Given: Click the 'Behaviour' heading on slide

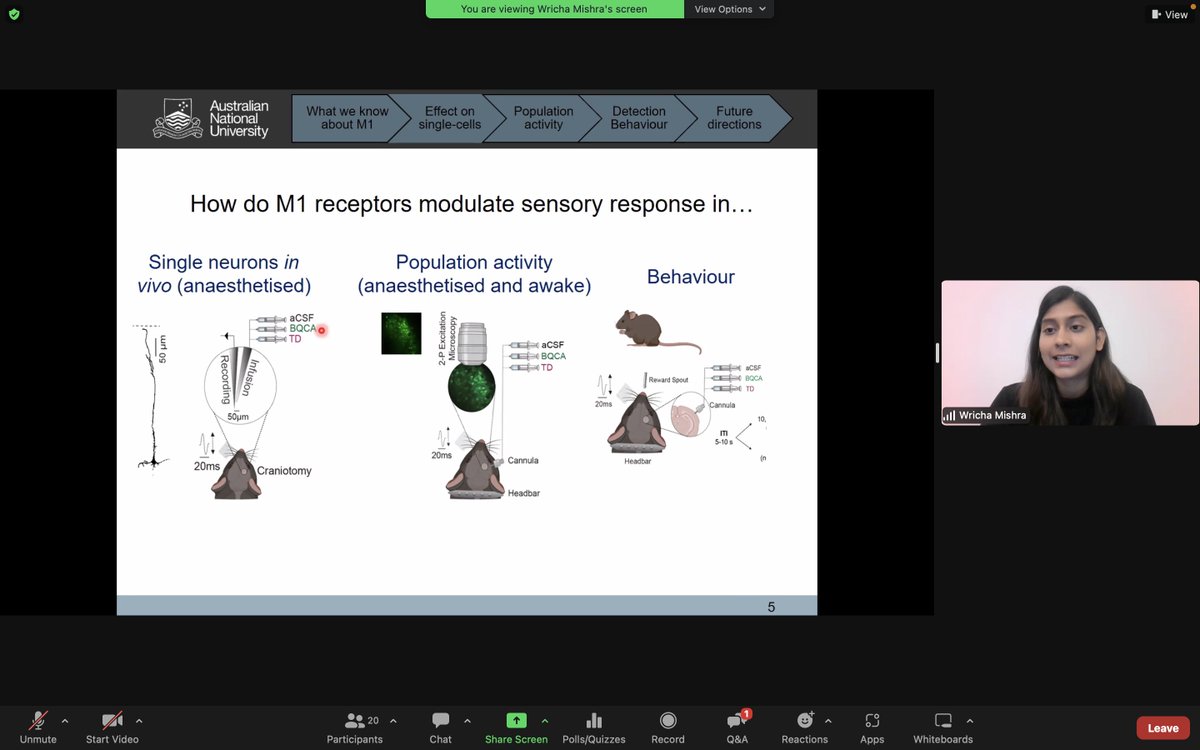Looking at the screenshot, I should point(691,277).
